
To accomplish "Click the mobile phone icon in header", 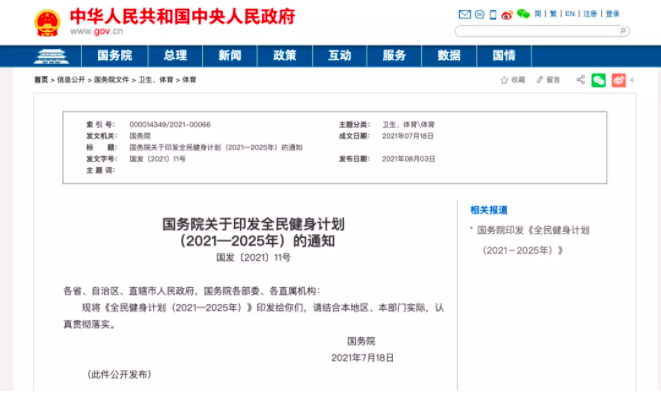I will (x=493, y=15).
